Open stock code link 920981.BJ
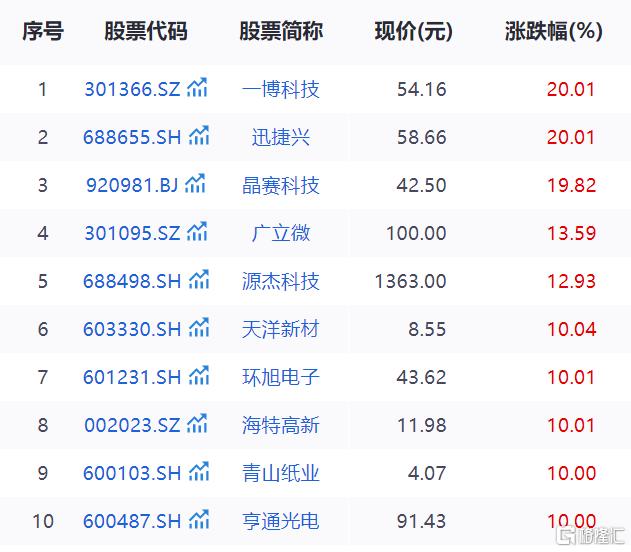 (132, 185)
